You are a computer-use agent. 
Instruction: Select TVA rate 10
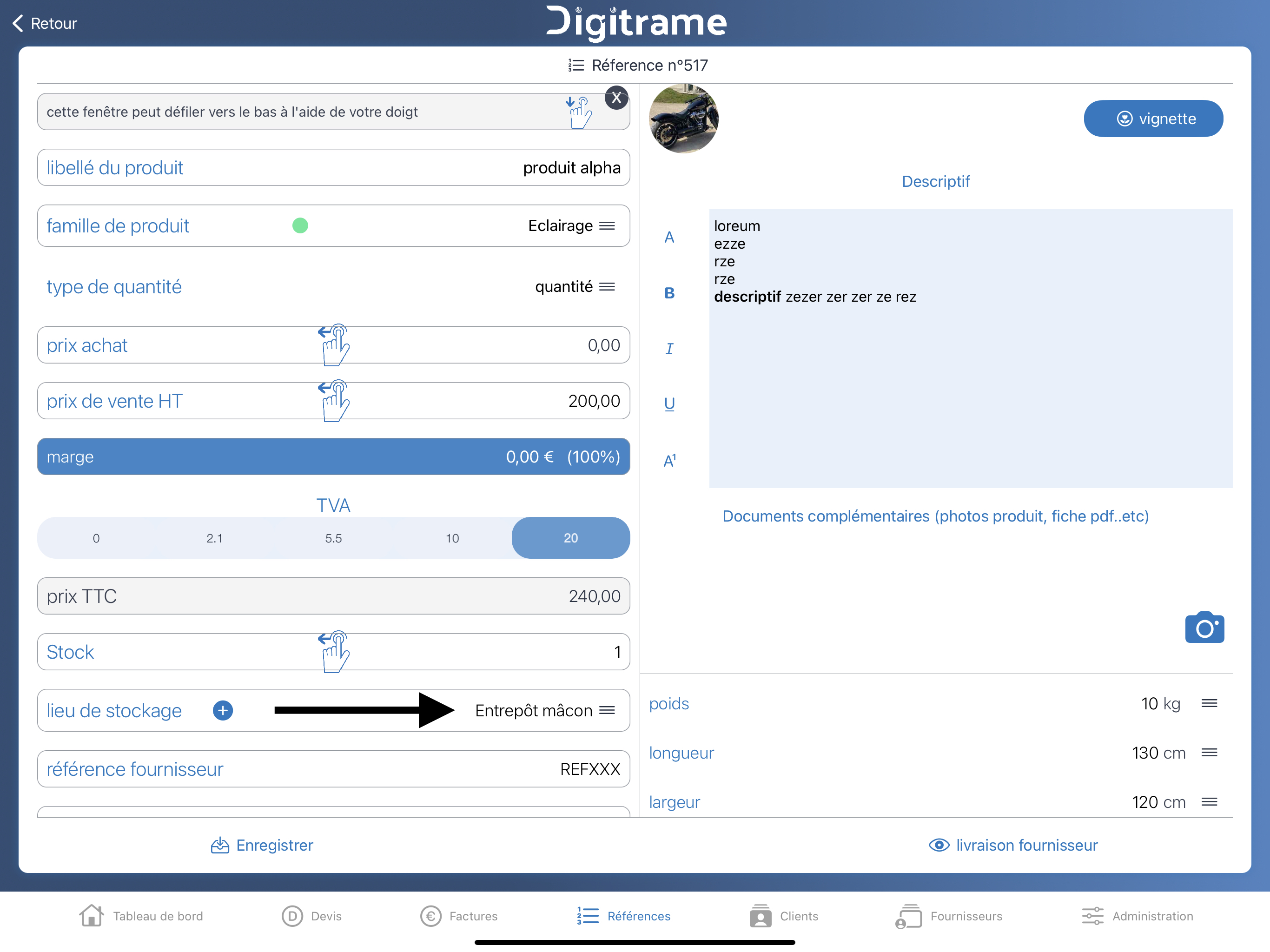(452, 538)
